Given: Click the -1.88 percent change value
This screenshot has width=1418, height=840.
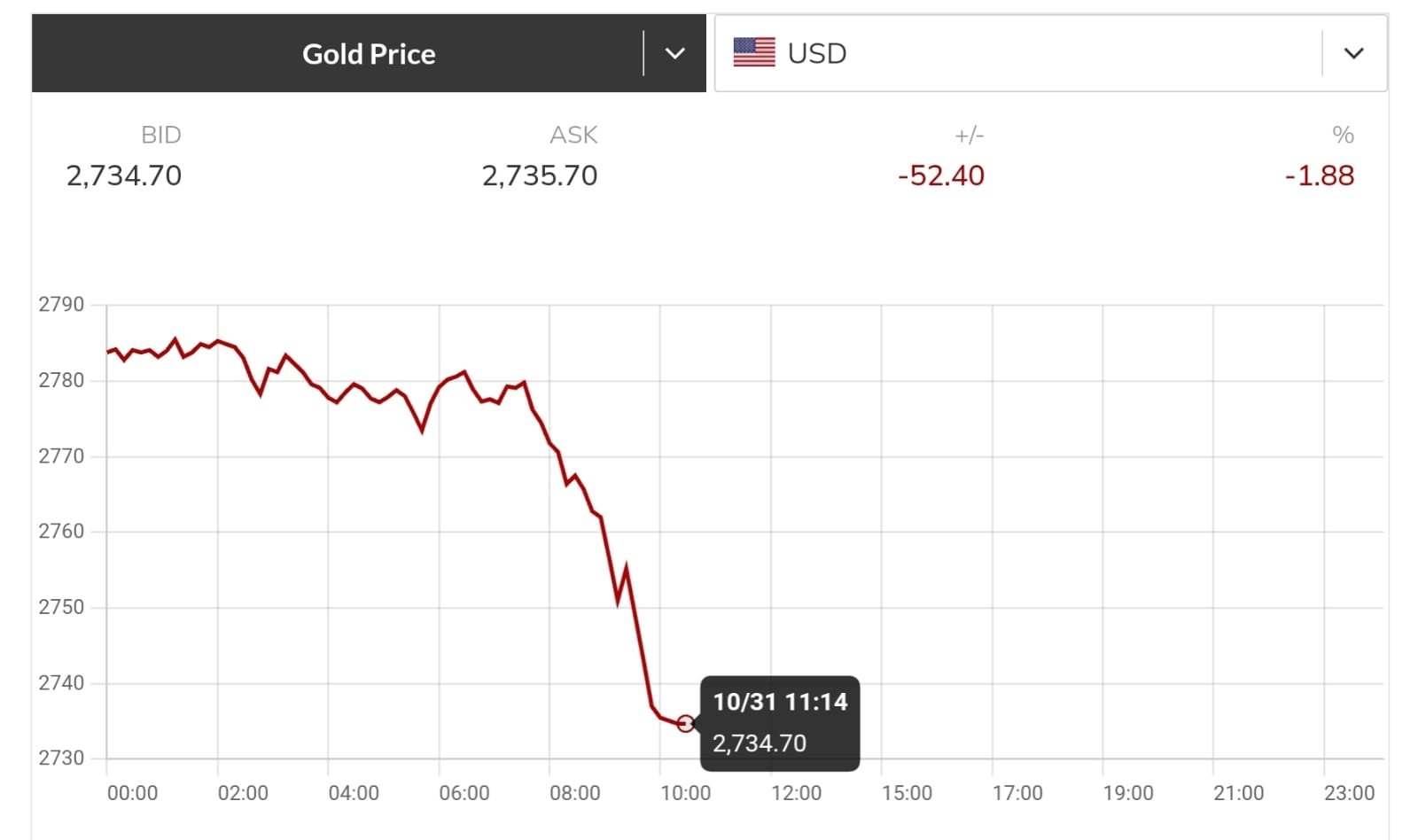Looking at the screenshot, I should pos(1319,175).
